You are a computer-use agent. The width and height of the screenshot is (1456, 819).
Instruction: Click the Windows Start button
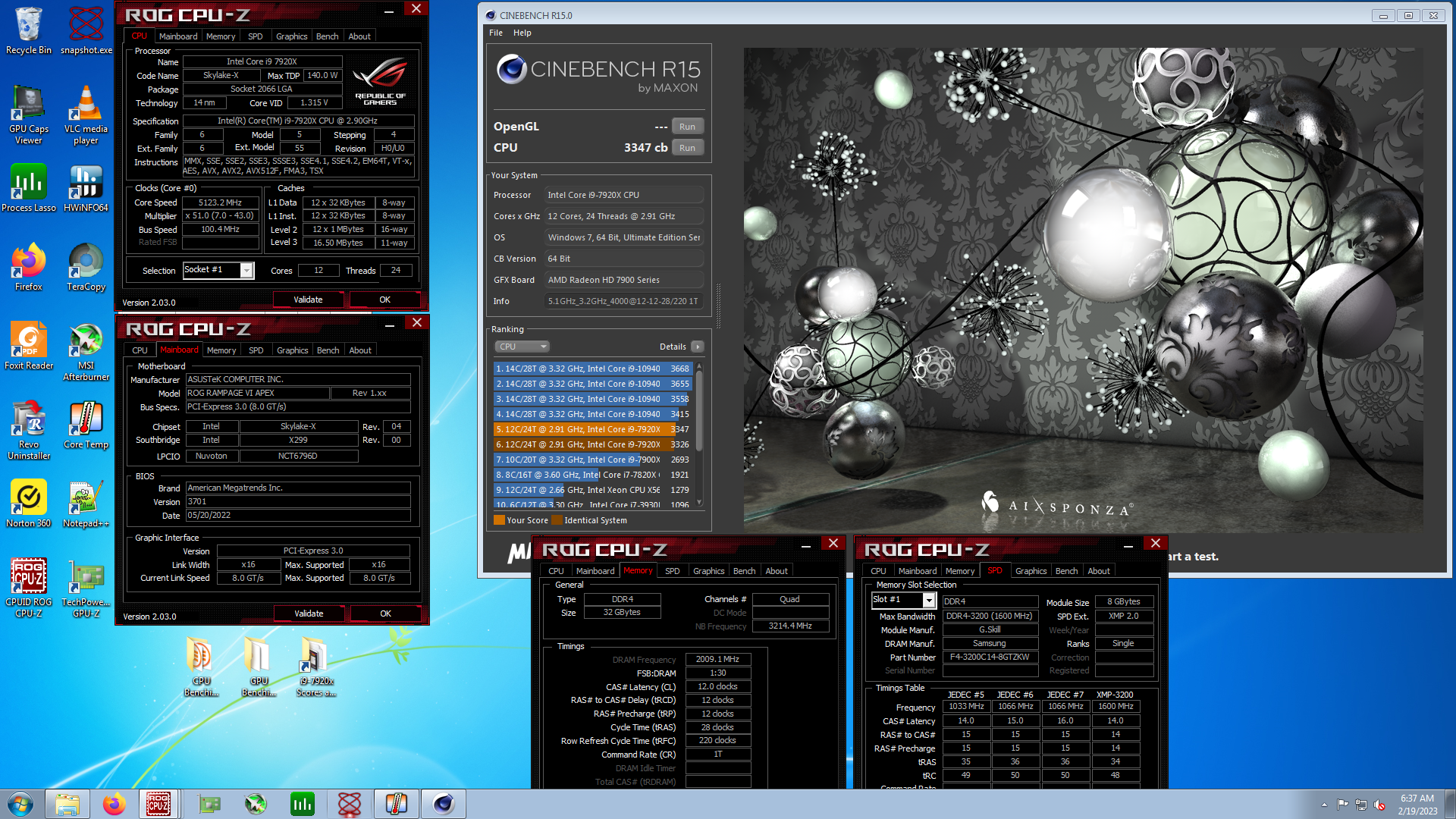click(20, 804)
